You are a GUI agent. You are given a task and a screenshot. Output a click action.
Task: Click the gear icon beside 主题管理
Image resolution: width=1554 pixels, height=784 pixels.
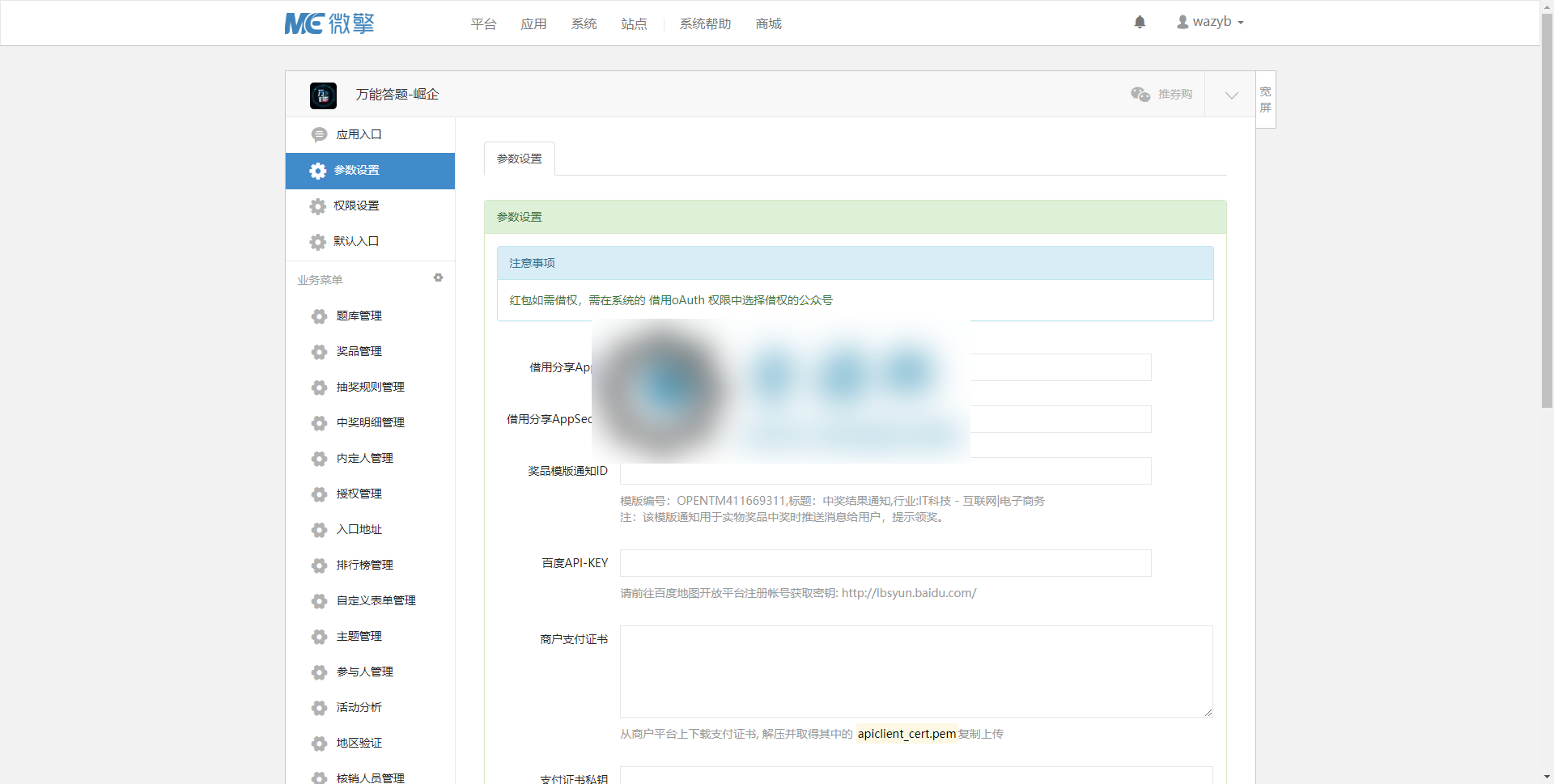tap(320, 637)
